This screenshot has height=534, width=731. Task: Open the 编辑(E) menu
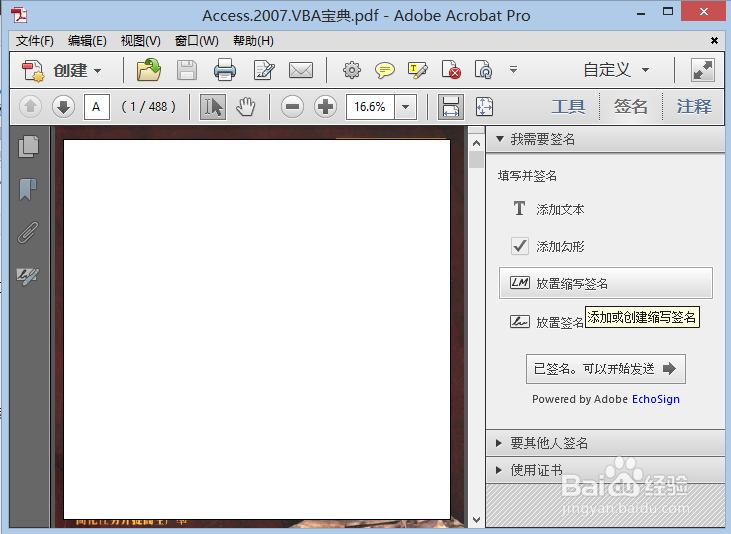87,41
